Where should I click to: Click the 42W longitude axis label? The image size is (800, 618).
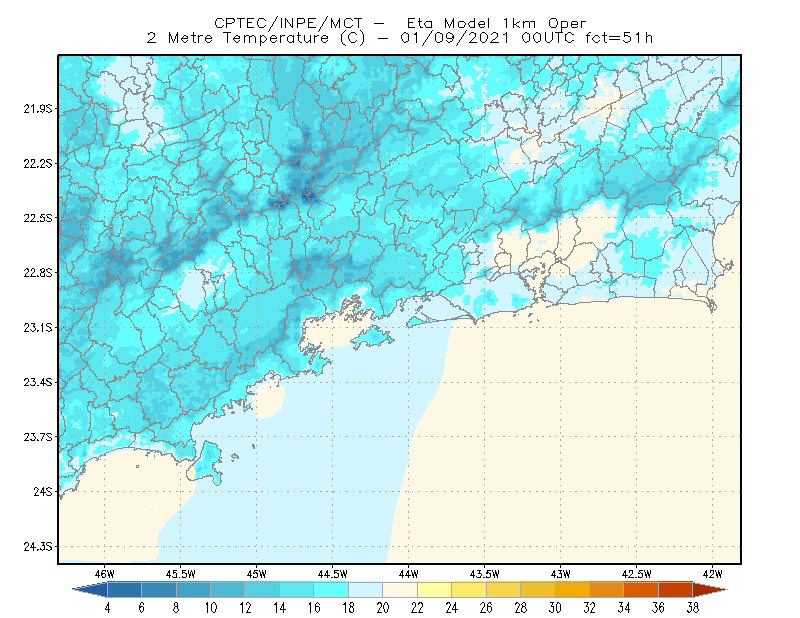(712, 574)
